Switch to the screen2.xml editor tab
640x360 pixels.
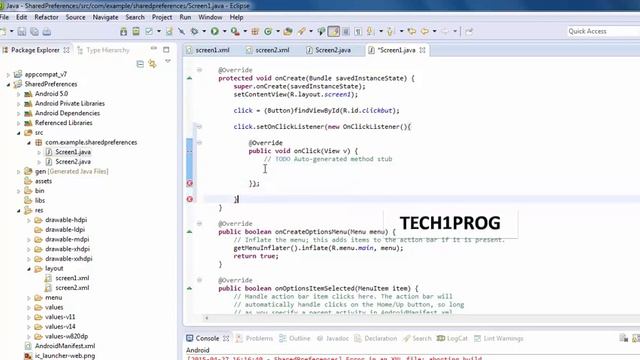[x=268, y=50]
